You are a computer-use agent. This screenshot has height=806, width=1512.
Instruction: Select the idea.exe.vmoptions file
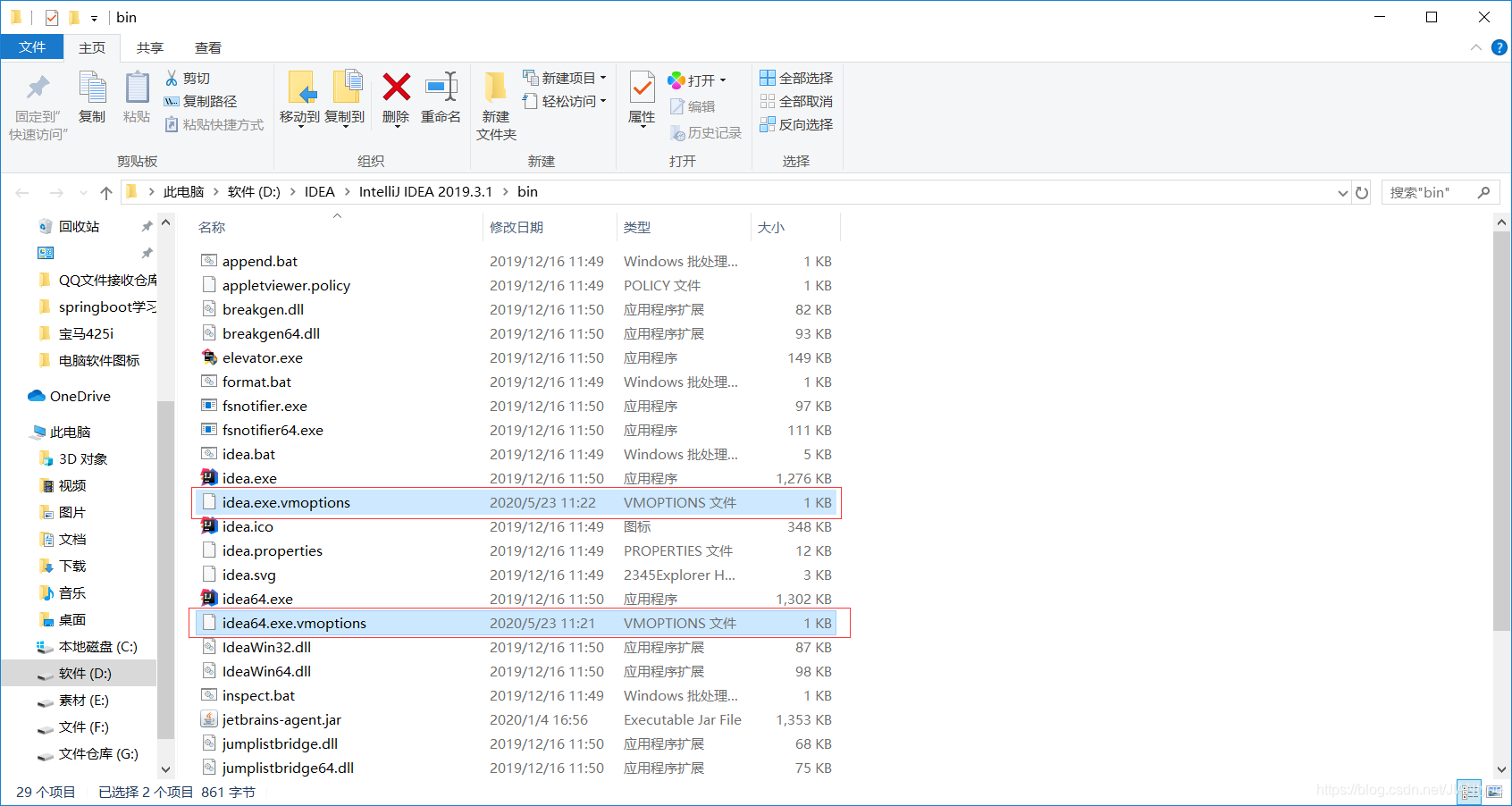pyautogui.click(x=517, y=503)
